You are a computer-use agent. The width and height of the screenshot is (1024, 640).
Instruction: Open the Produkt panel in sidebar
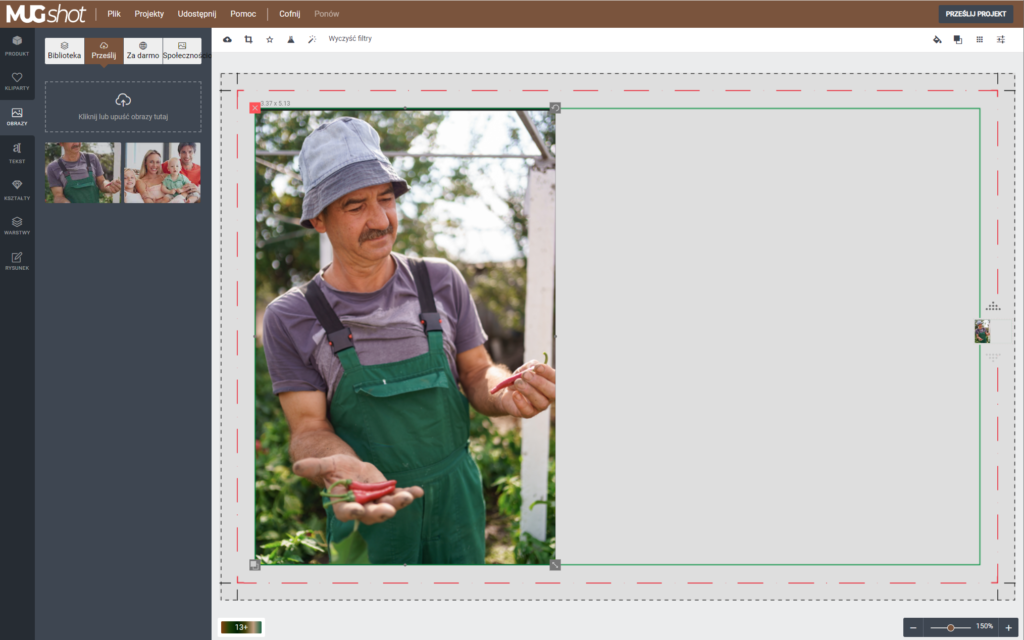(17, 44)
